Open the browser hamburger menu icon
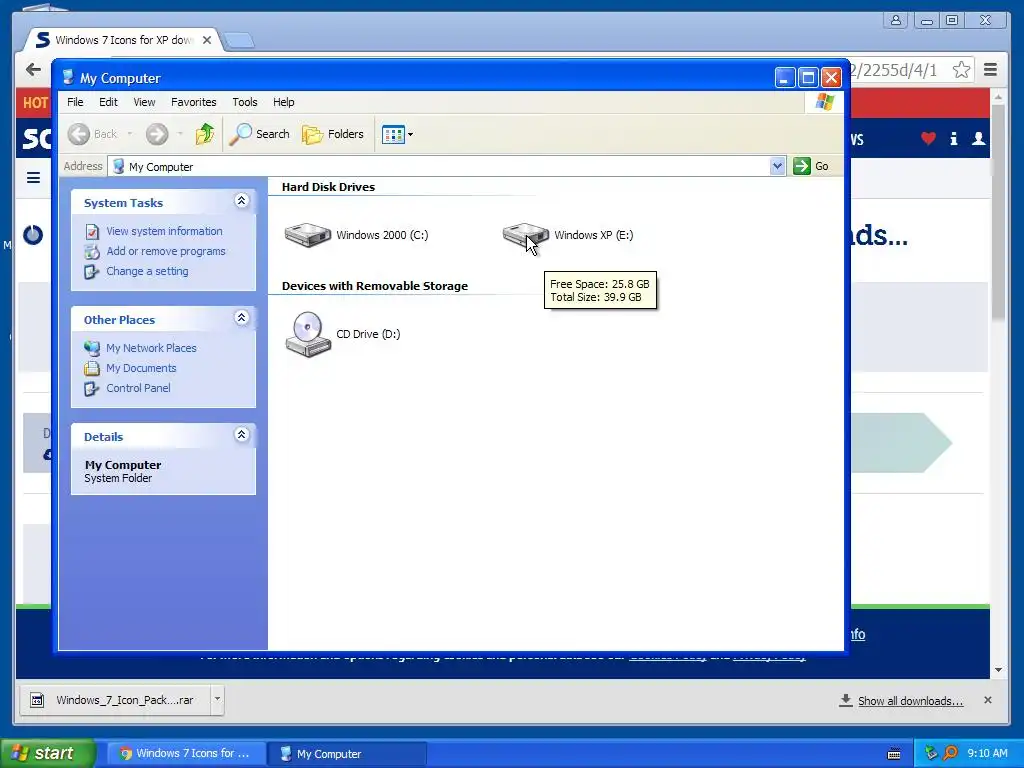Viewport: 1024px width, 768px height. click(990, 69)
